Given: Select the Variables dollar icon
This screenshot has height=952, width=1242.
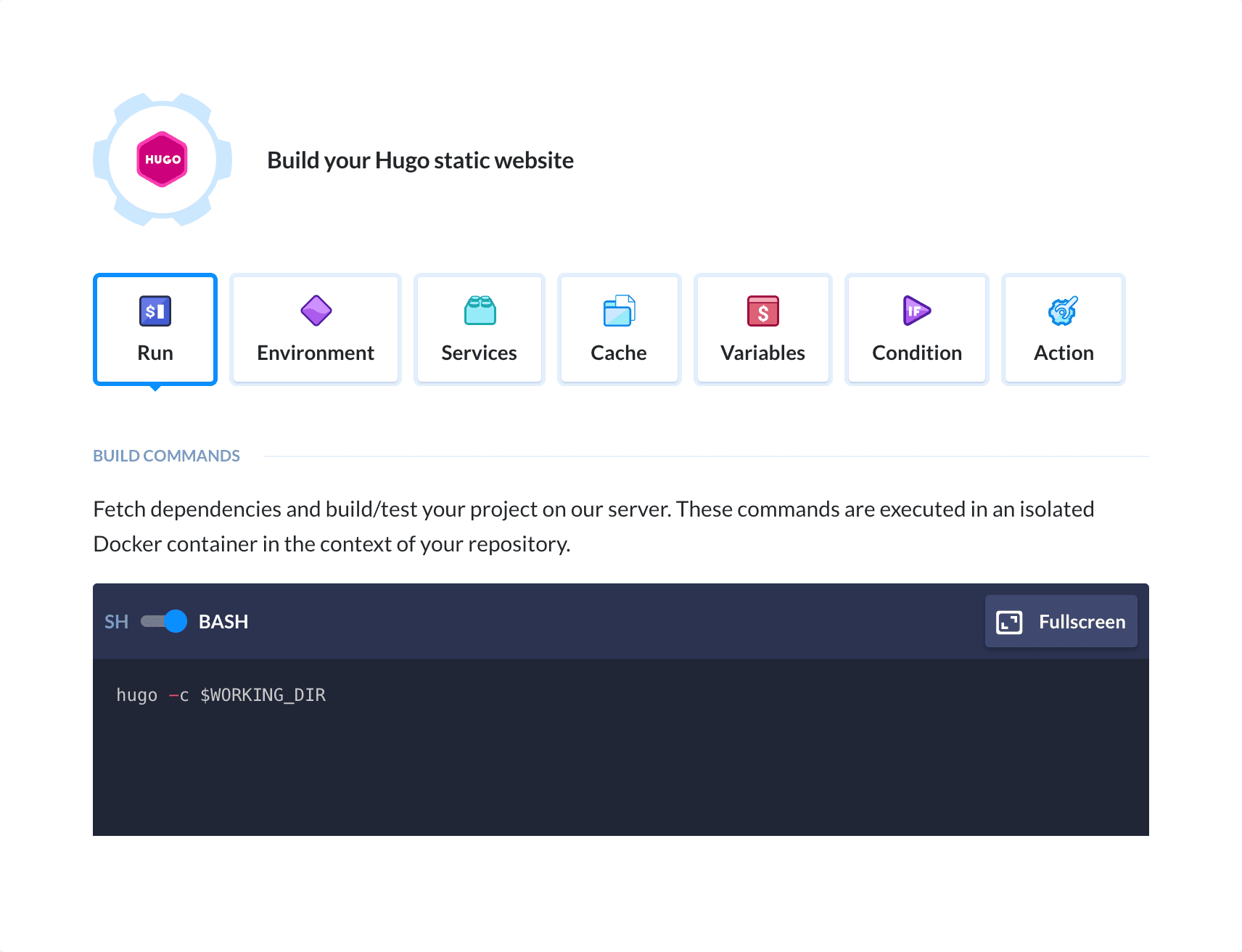Looking at the screenshot, I should [x=762, y=311].
